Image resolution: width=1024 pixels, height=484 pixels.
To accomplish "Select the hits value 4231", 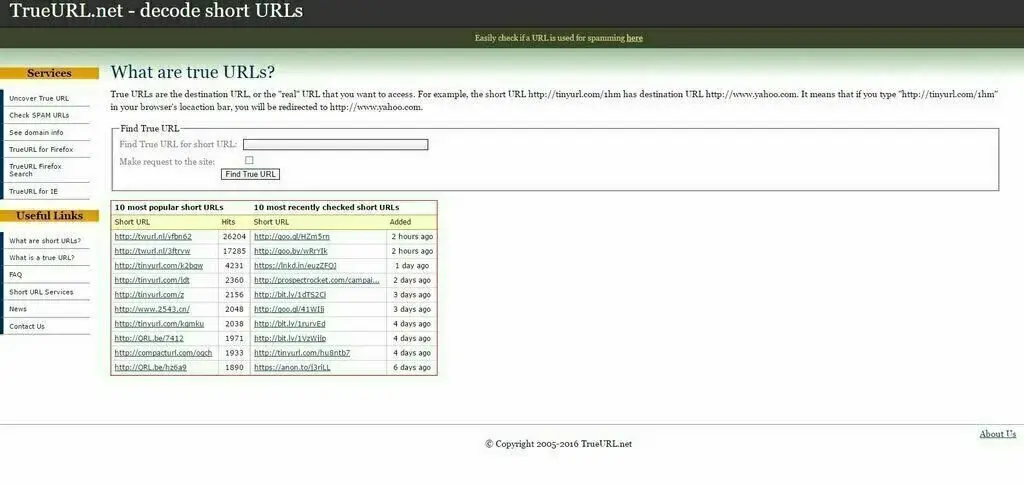I will coord(234,266).
